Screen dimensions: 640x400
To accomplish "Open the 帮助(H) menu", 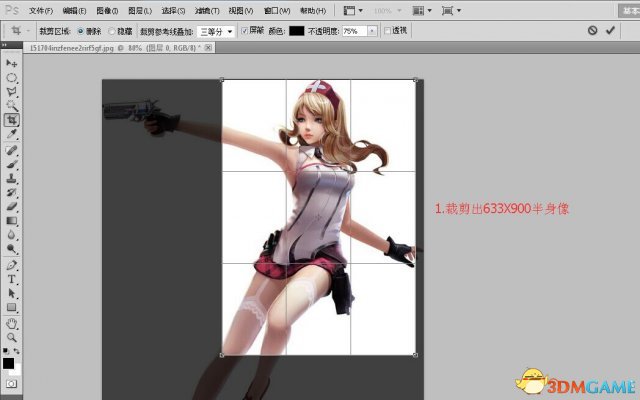I will coord(313,11).
